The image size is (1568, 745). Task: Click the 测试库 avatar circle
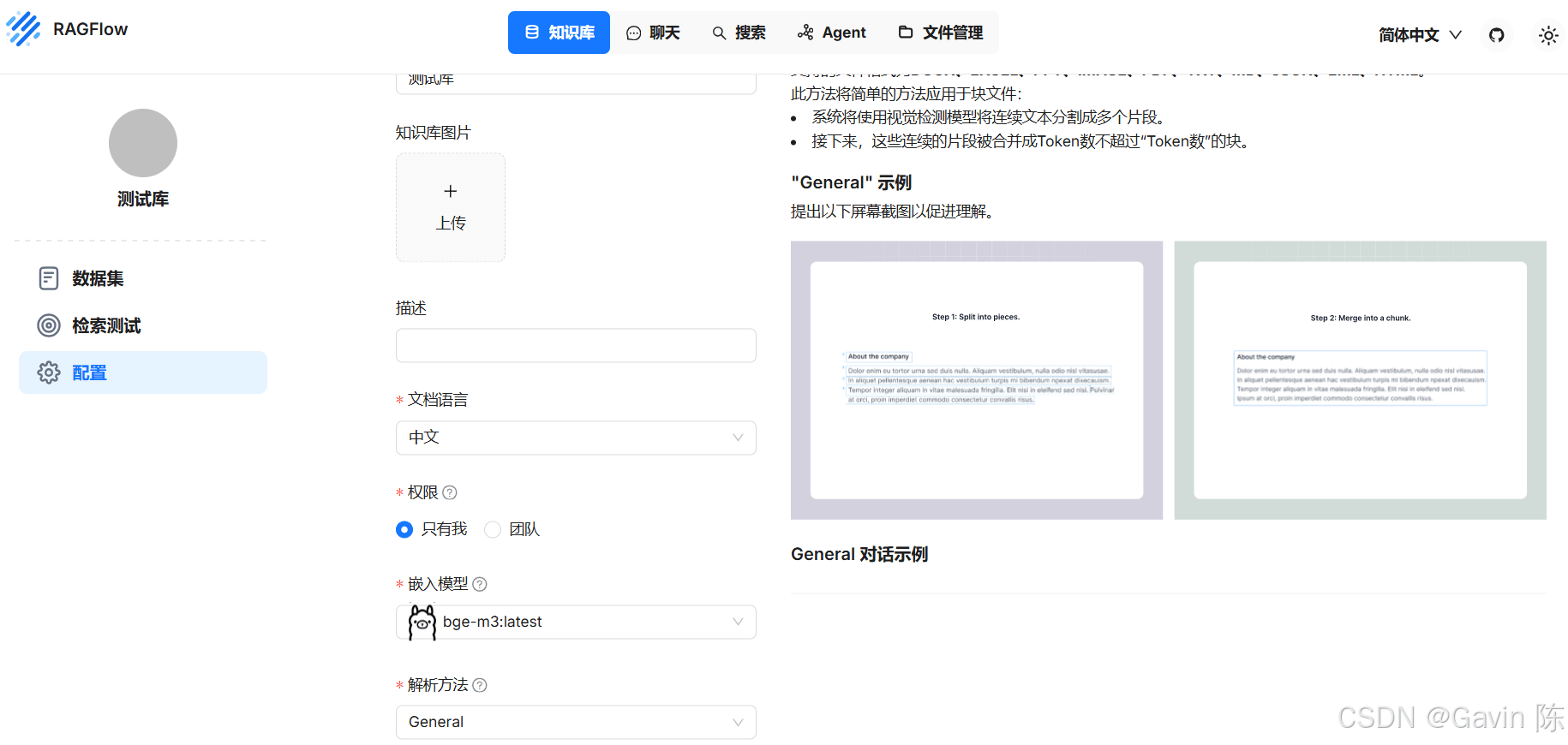(x=143, y=143)
